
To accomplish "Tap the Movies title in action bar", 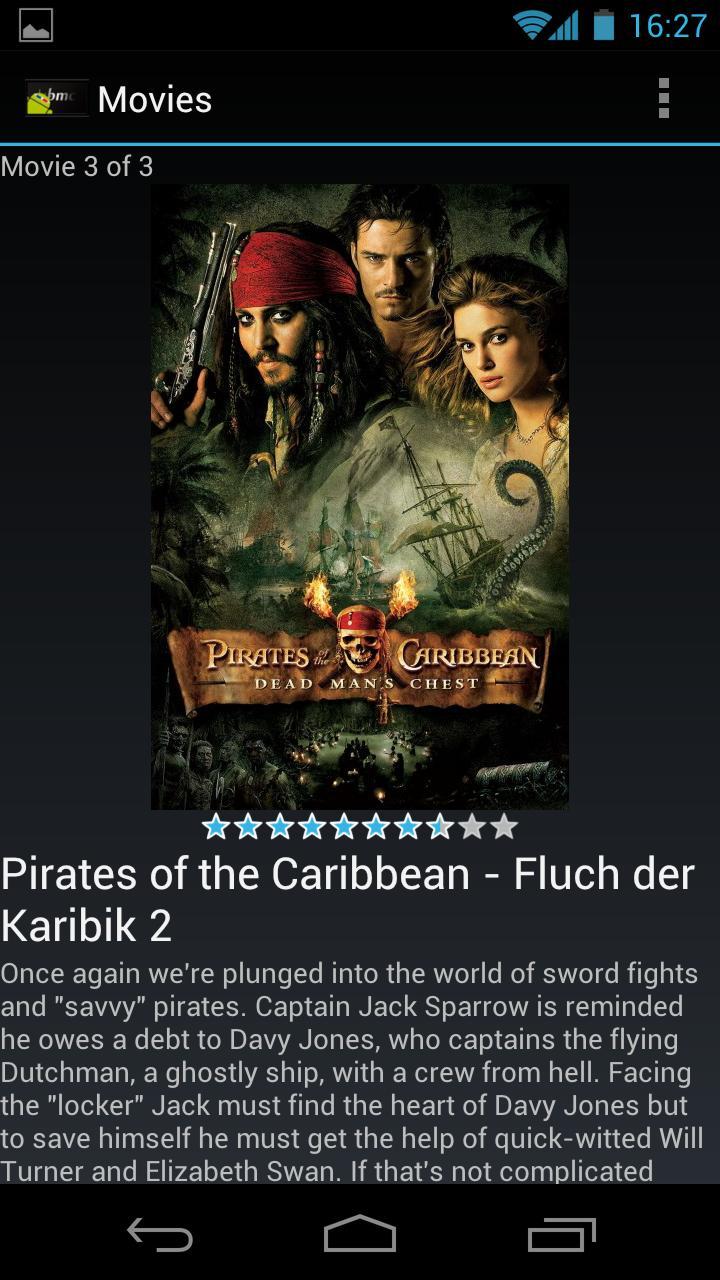I will click(155, 99).
